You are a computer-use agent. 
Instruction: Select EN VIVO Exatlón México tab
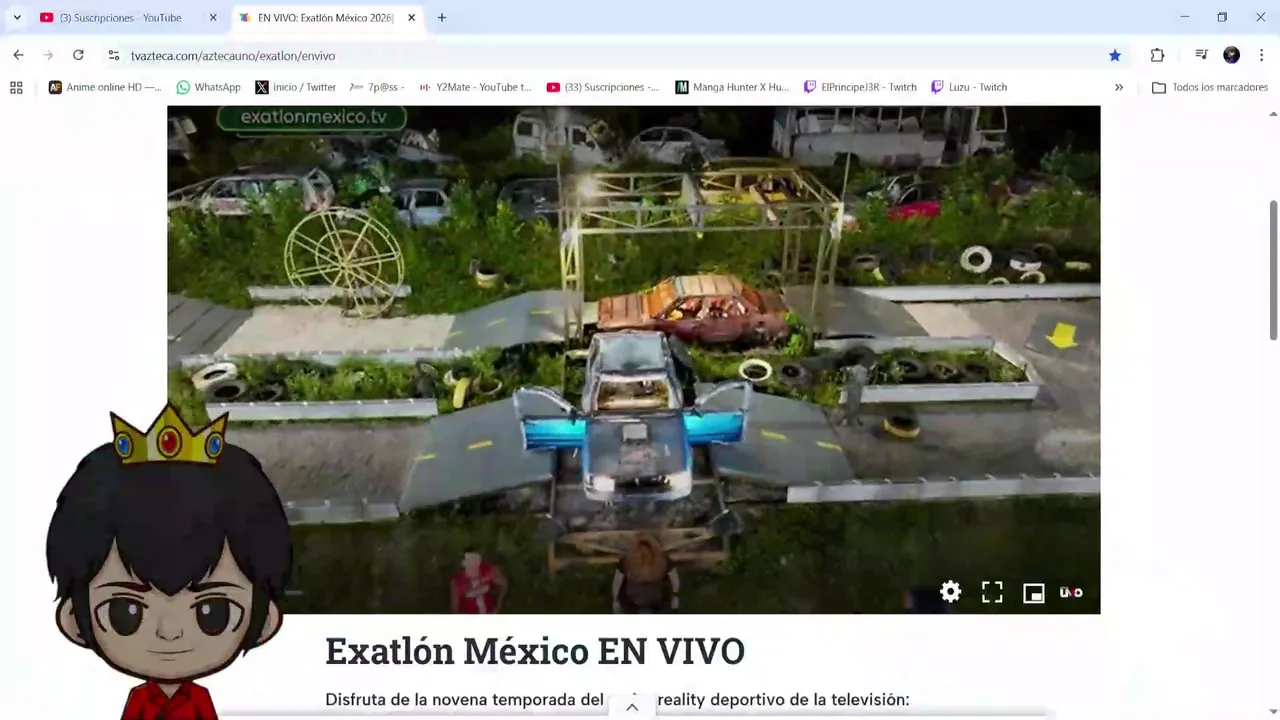[325, 17]
